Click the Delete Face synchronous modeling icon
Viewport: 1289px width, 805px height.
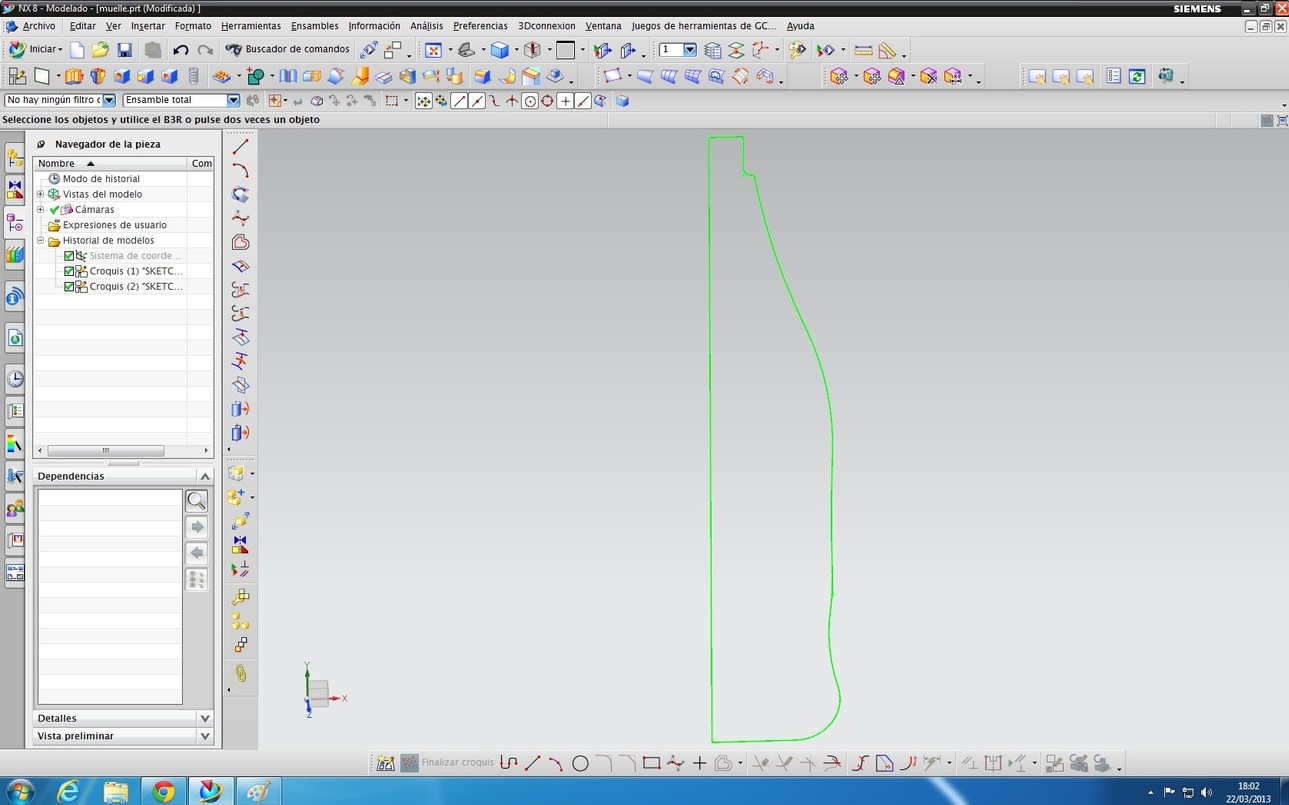point(928,76)
